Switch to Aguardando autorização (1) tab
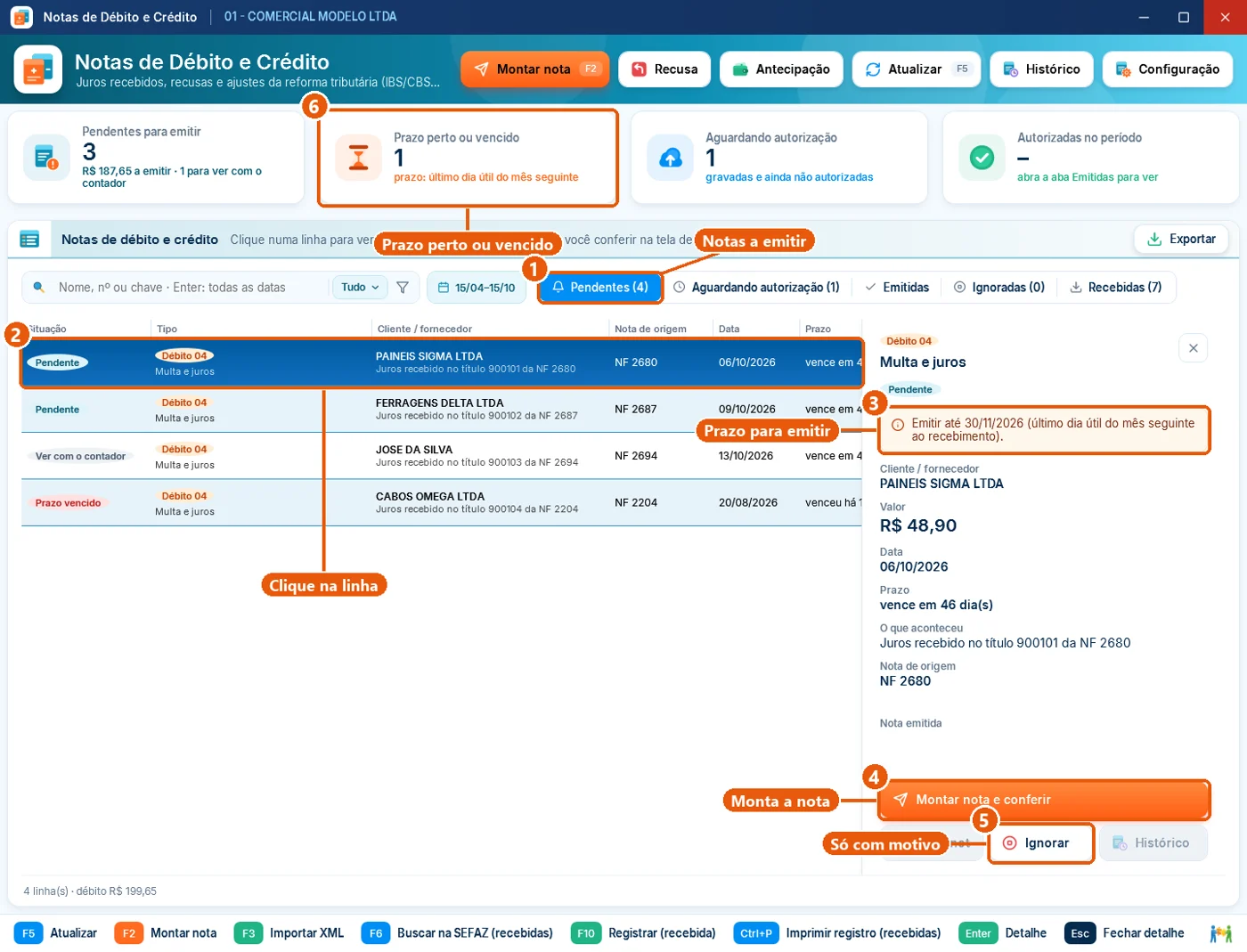 [756, 288]
